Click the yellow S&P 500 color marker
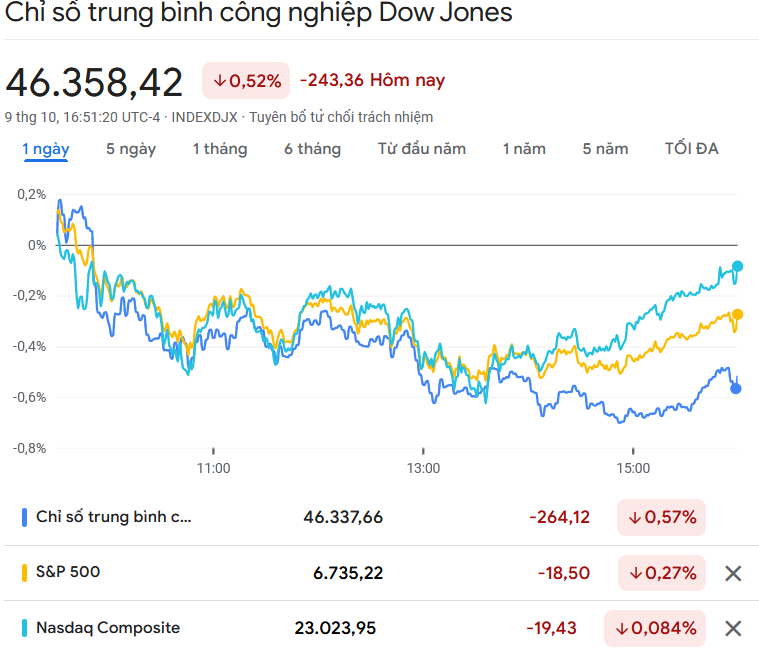Screen dimensions: 759x655 pyautogui.click(x=24, y=573)
